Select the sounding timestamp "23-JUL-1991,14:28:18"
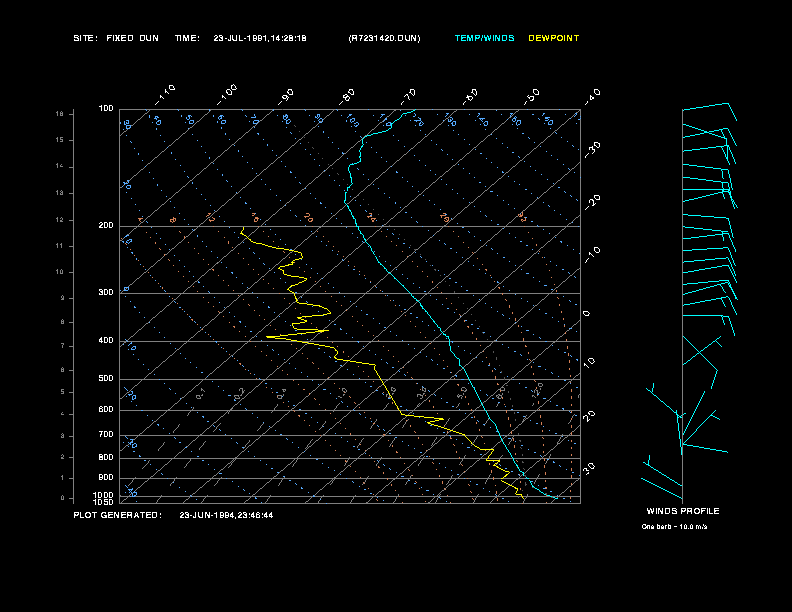The image size is (792, 612). click(x=260, y=38)
